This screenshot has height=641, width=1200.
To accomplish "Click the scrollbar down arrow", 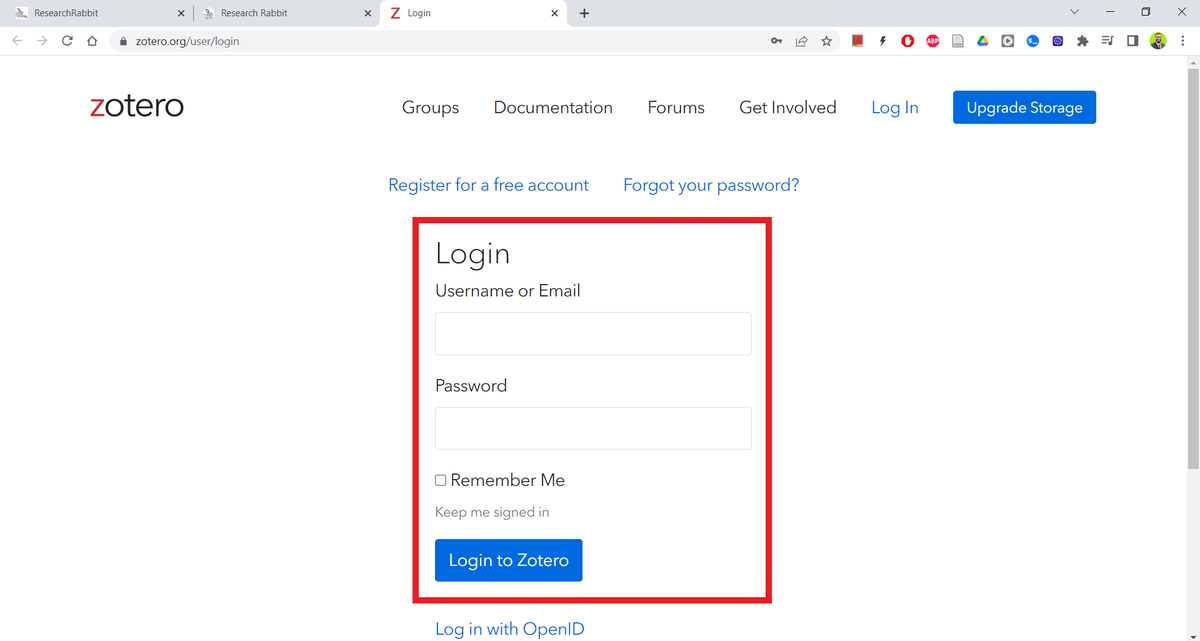I will point(1192,635).
